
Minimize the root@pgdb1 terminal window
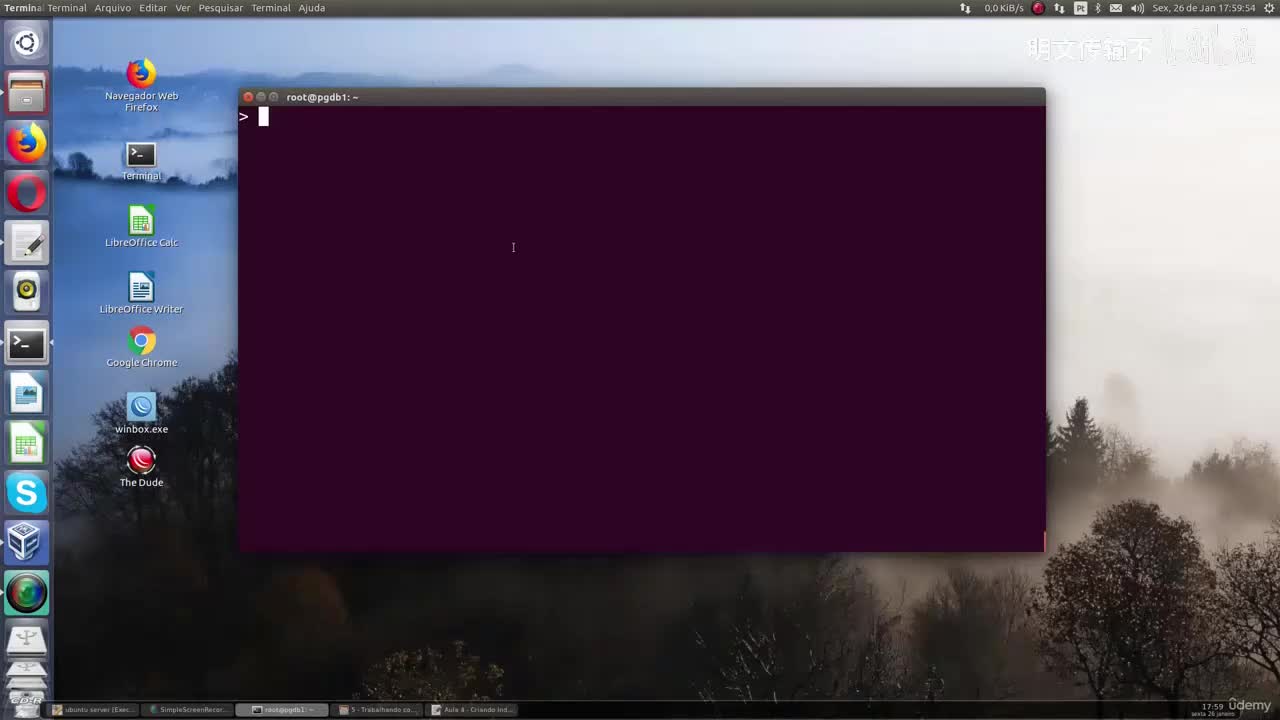(261, 97)
